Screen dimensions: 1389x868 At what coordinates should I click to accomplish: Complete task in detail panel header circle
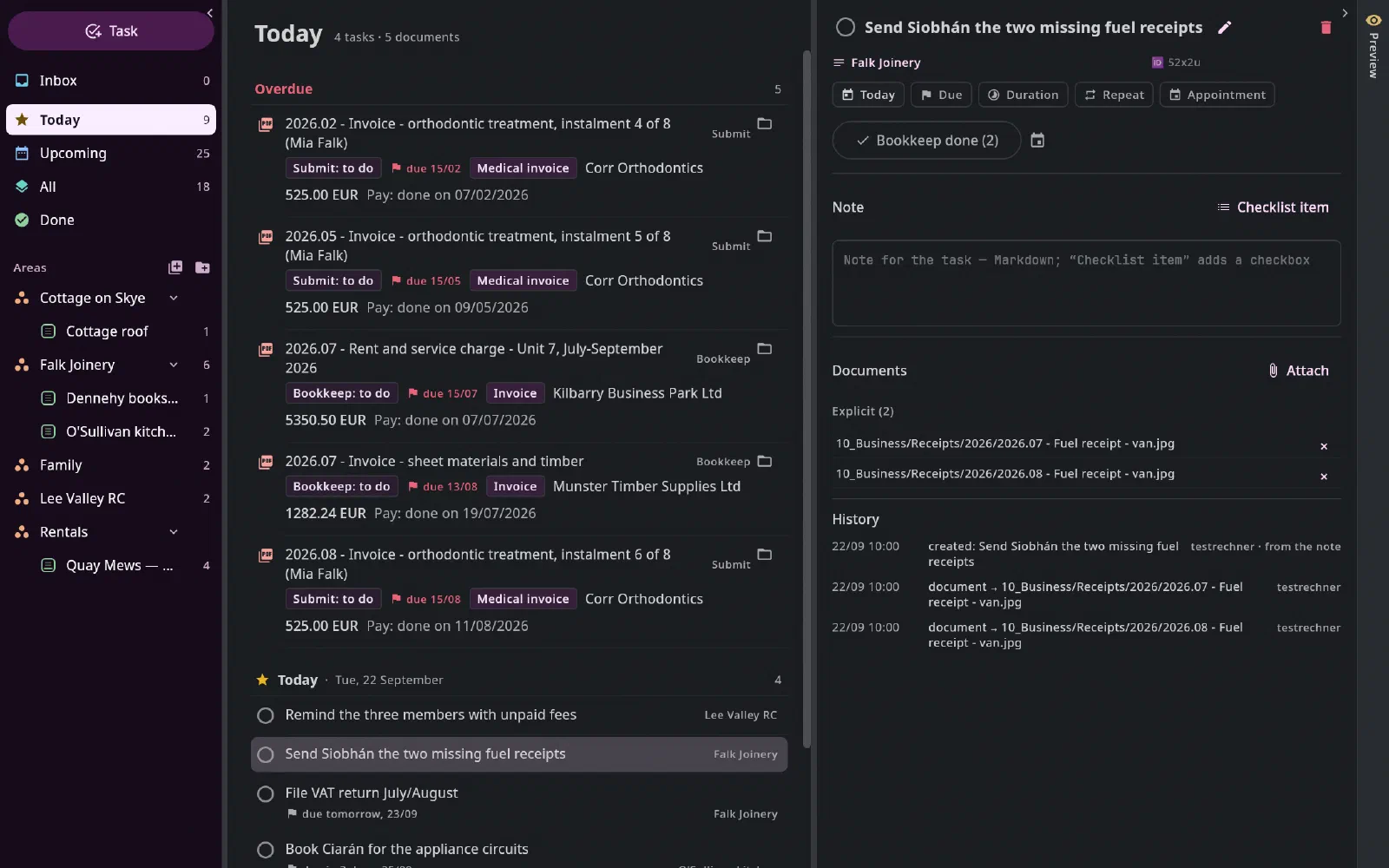coord(846,28)
